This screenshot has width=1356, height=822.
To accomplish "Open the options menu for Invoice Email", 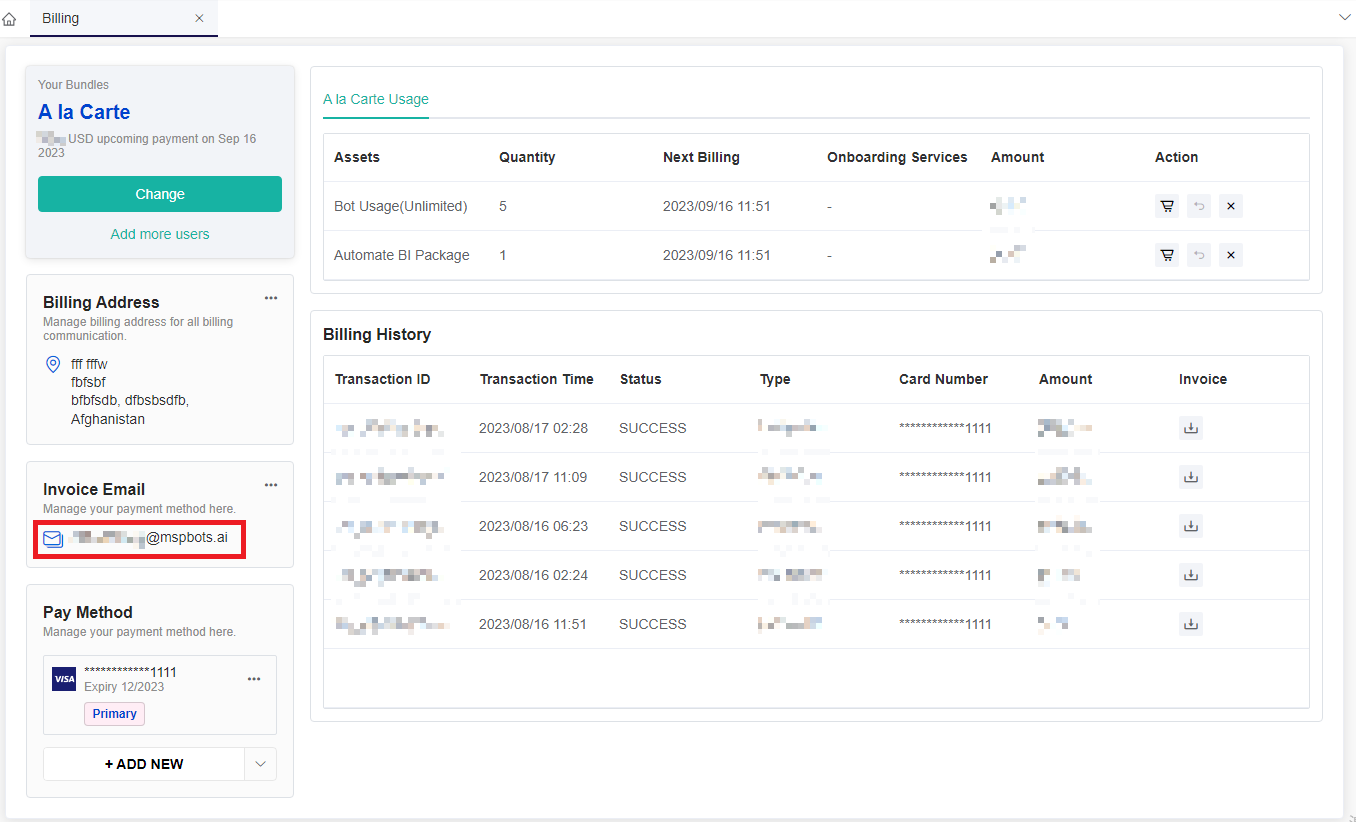I will point(270,484).
